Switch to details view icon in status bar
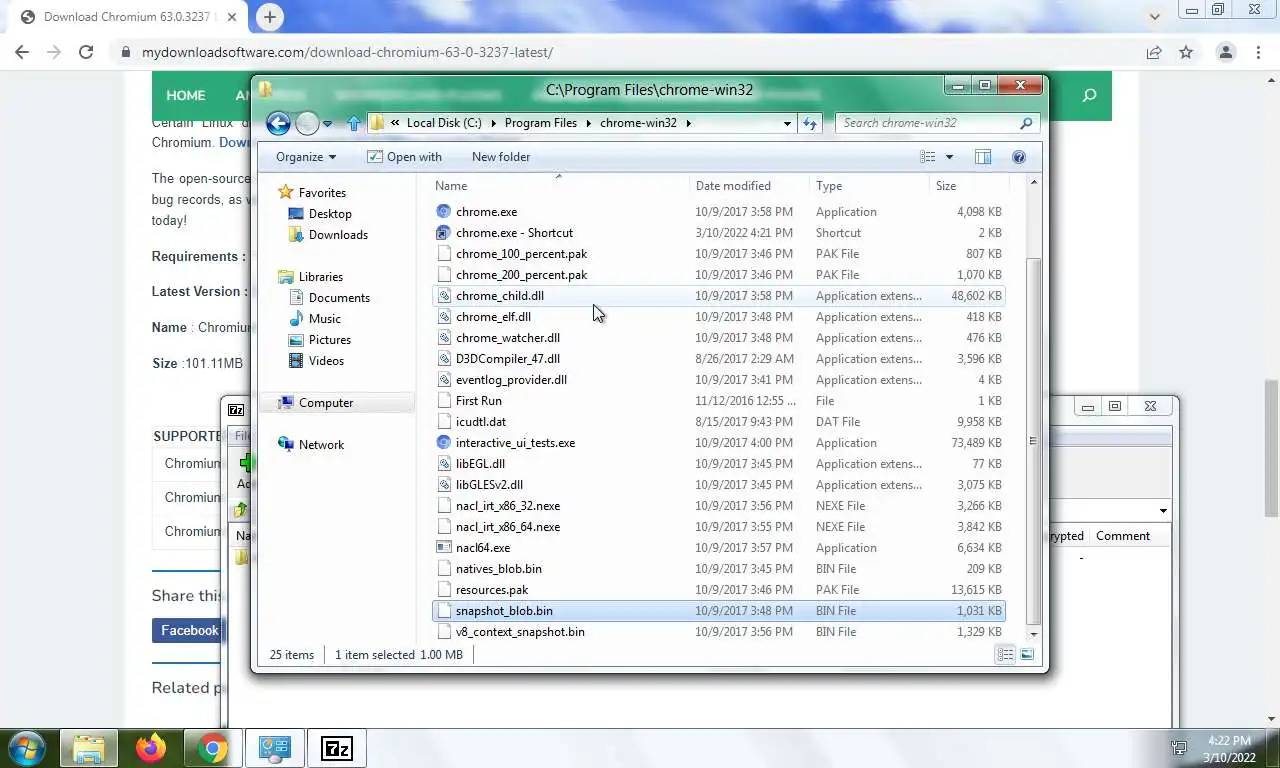Screen dimensions: 1280x768 (1005, 654)
